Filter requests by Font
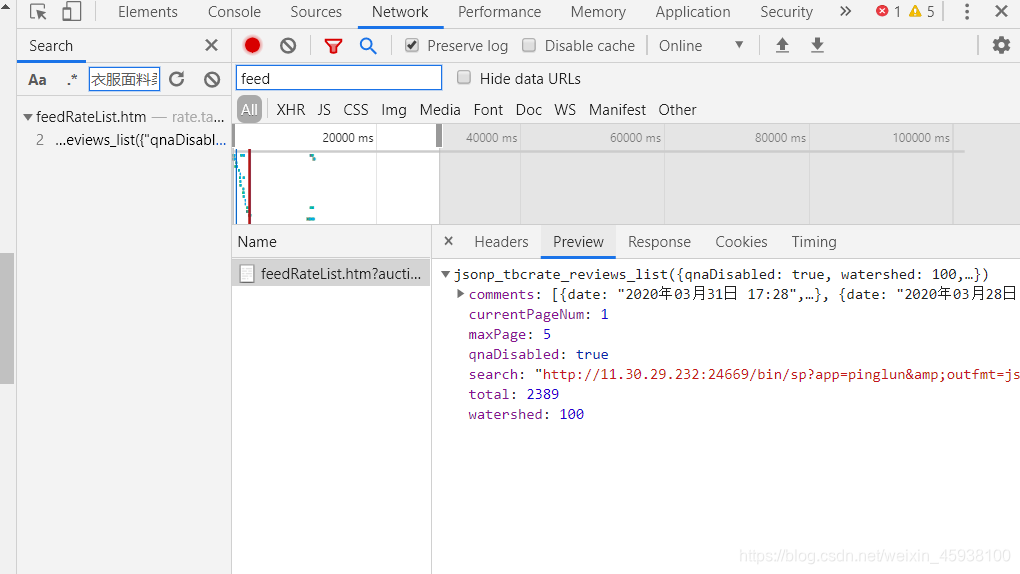Screen dimensions: 1020x574 [488, 109]
